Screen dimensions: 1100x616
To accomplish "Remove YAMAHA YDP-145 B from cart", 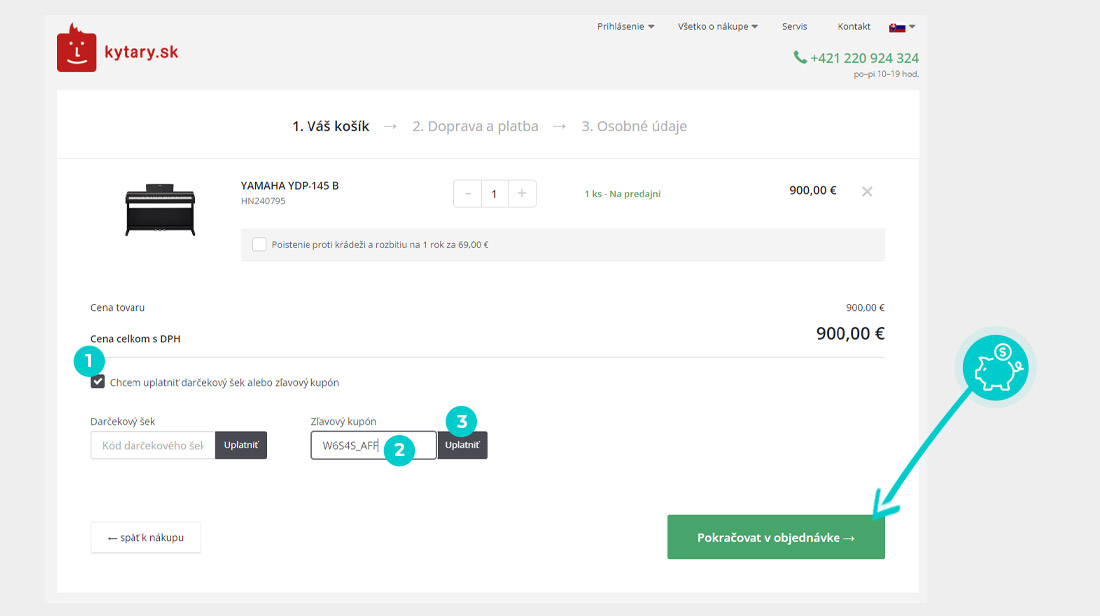I will (867, 192).
